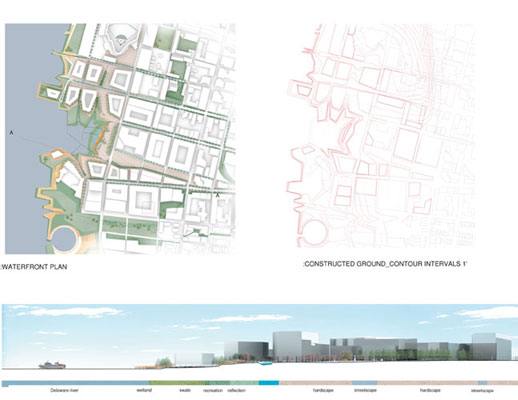
Task: Click the waterfront plan map thumbnail
Action: pyautogui.click(x=120, y=139)
